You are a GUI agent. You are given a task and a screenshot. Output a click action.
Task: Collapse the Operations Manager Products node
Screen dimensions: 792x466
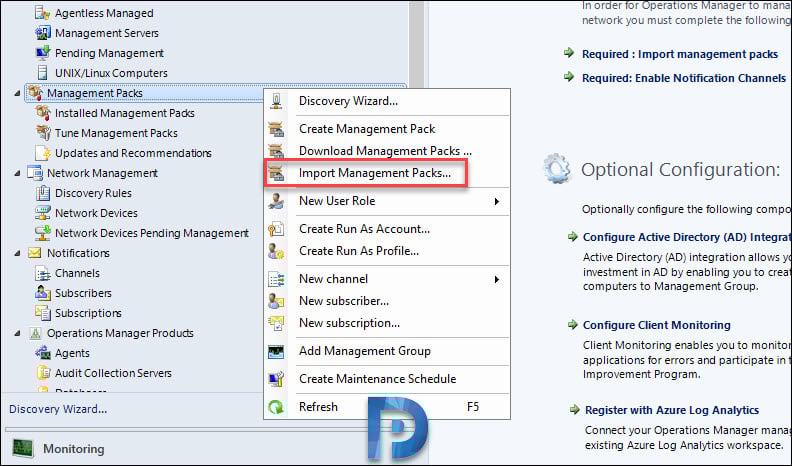click(17, 333)
